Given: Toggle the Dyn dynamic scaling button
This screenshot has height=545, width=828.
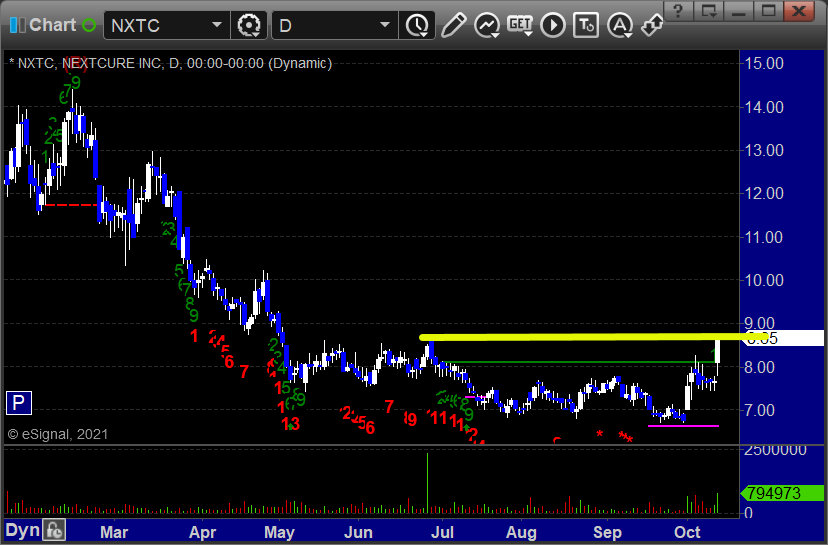Looking at the screenshot, I should pos(23,530).
